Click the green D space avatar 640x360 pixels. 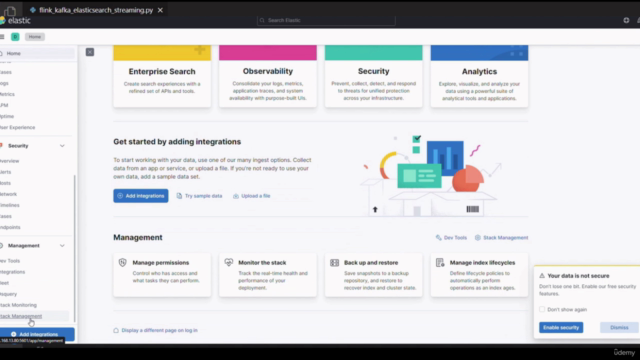tap(15, 37)
